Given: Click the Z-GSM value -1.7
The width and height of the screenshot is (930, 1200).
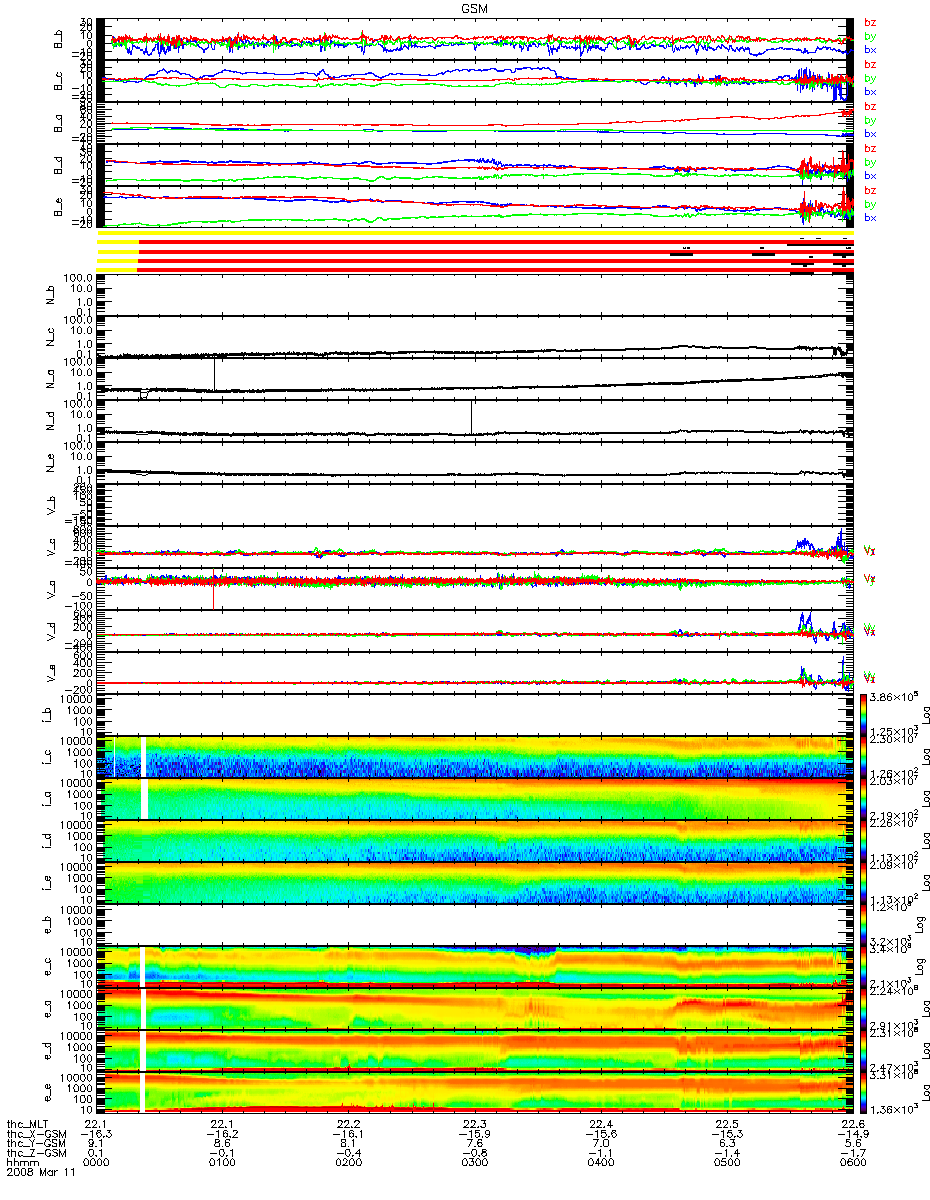Looking at the screenshot, I should [x=852, y=1153].
